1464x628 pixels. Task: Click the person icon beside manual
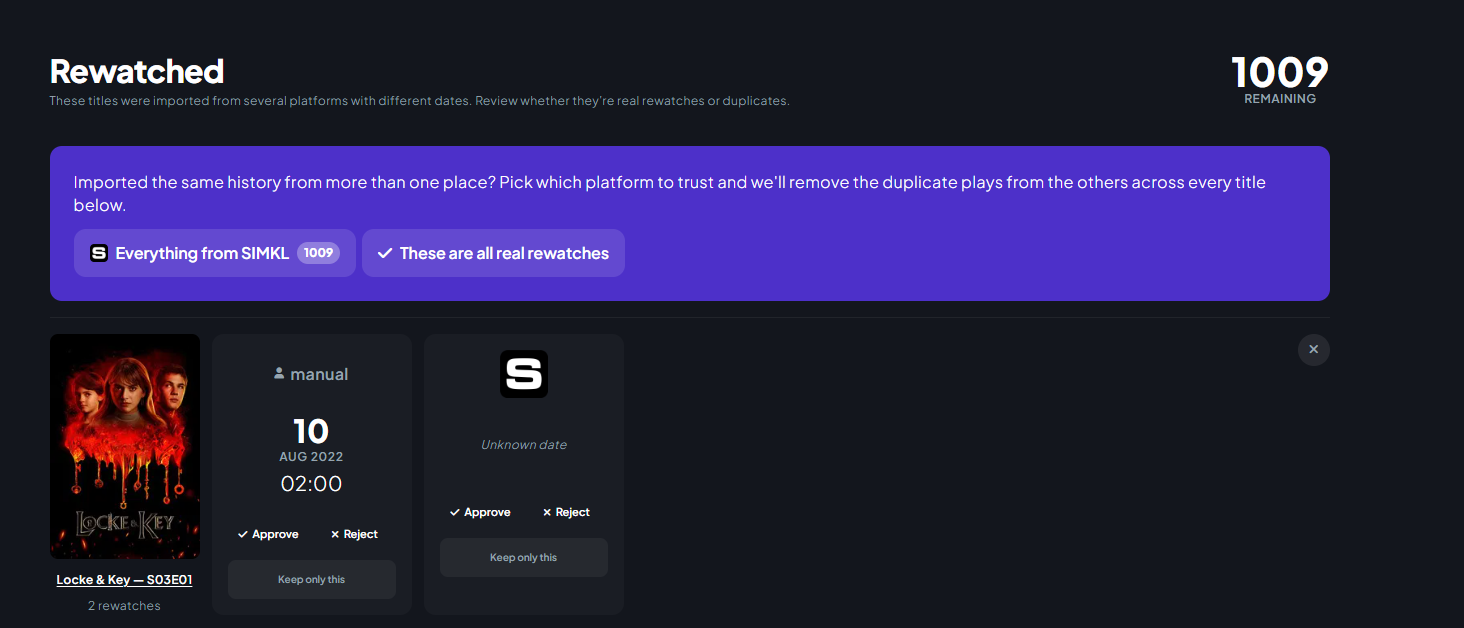pyautogui.click(x=279, y=374)
